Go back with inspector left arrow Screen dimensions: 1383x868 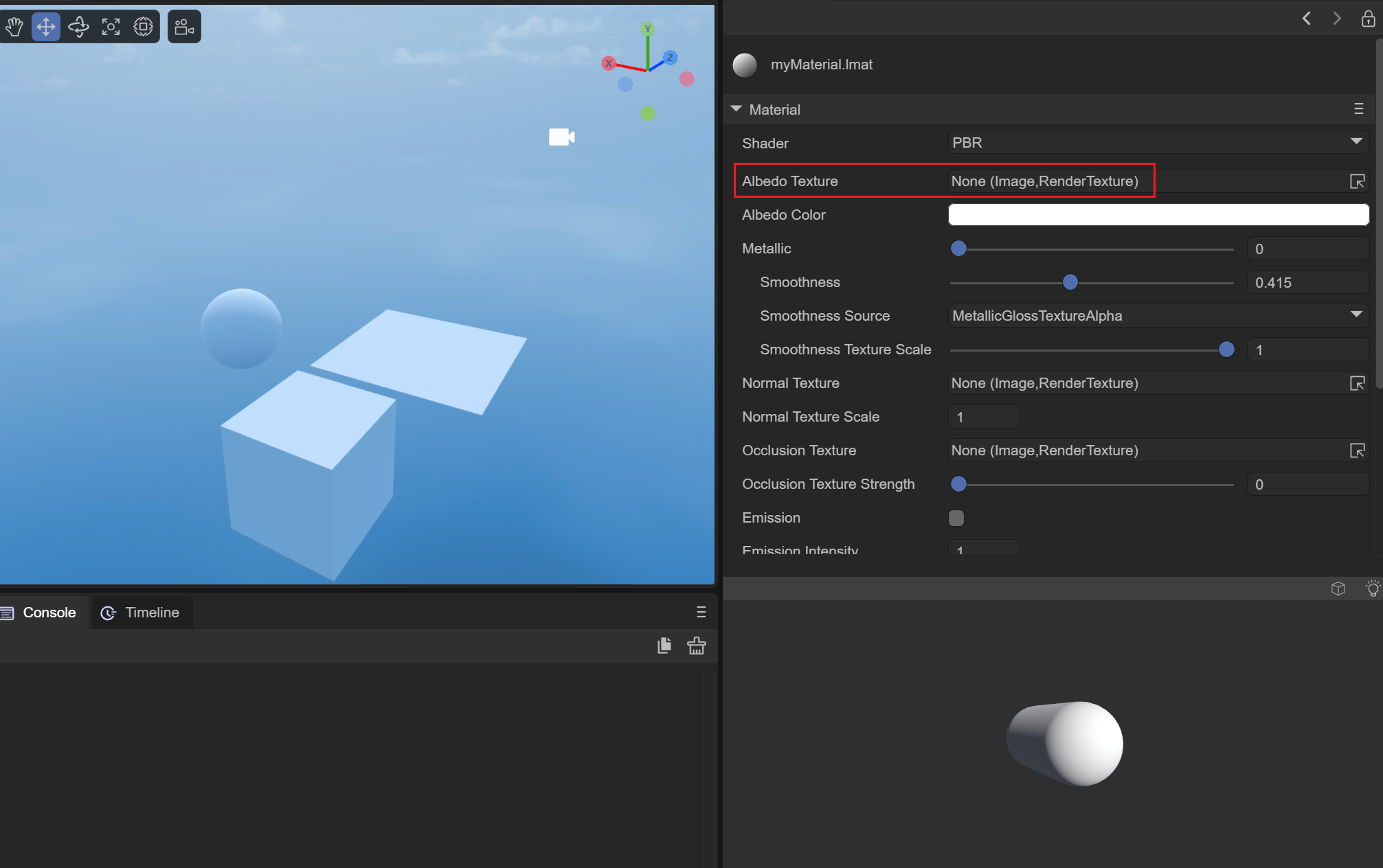pos(1307,19)
